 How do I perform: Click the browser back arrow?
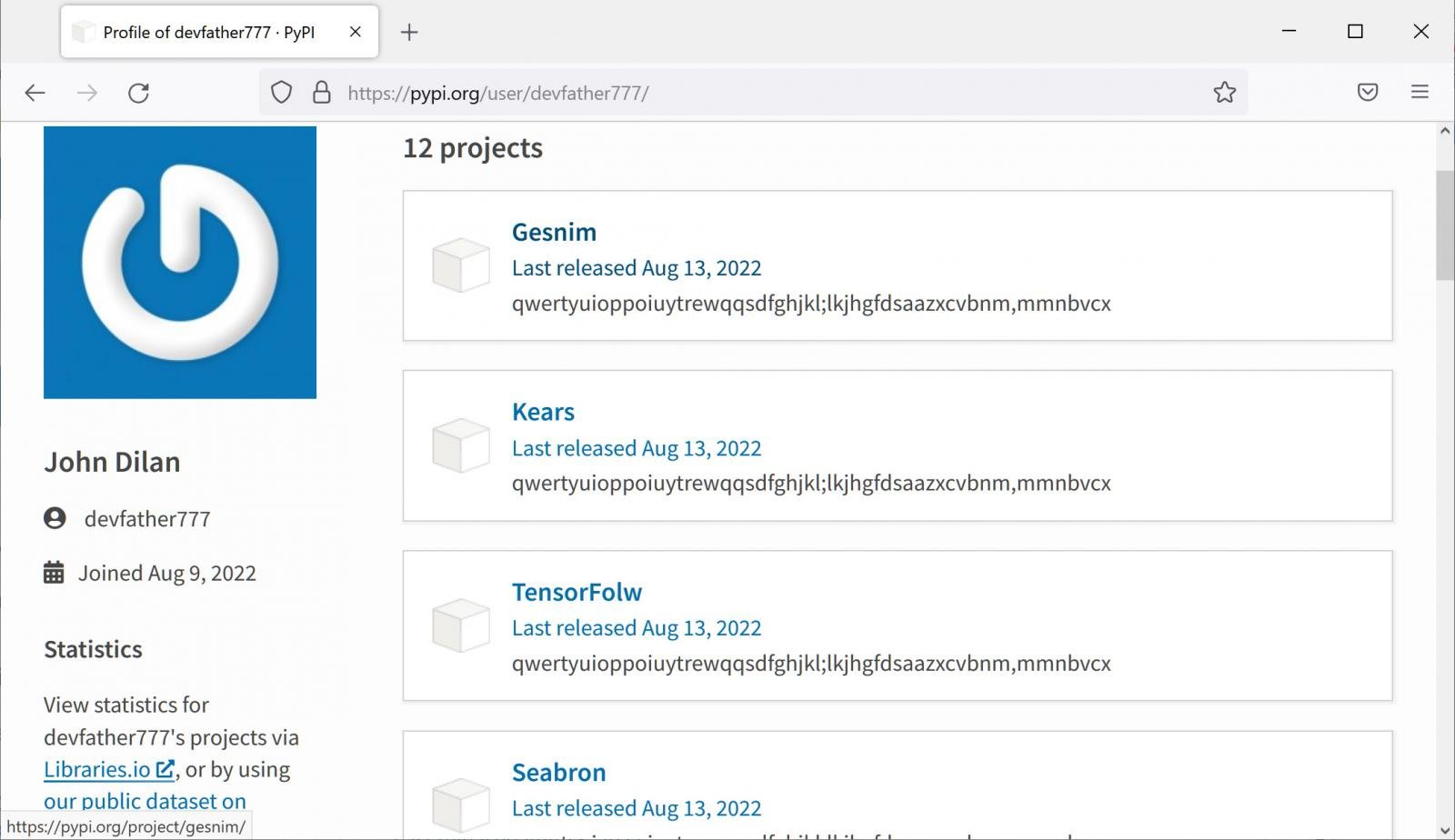(35, 93)
